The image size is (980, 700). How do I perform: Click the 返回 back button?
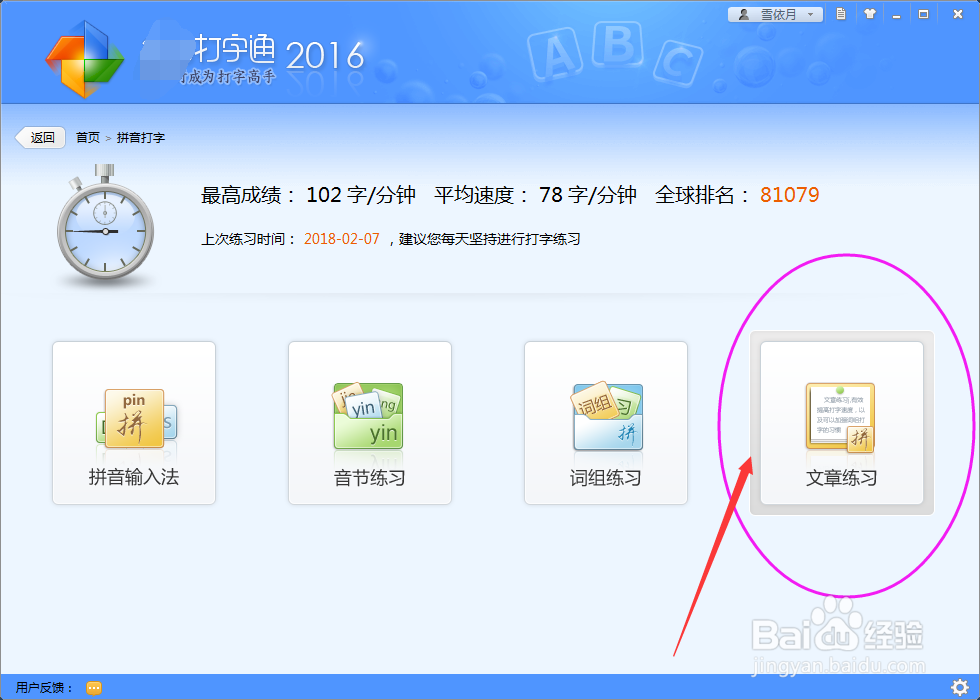click(39, 137)
